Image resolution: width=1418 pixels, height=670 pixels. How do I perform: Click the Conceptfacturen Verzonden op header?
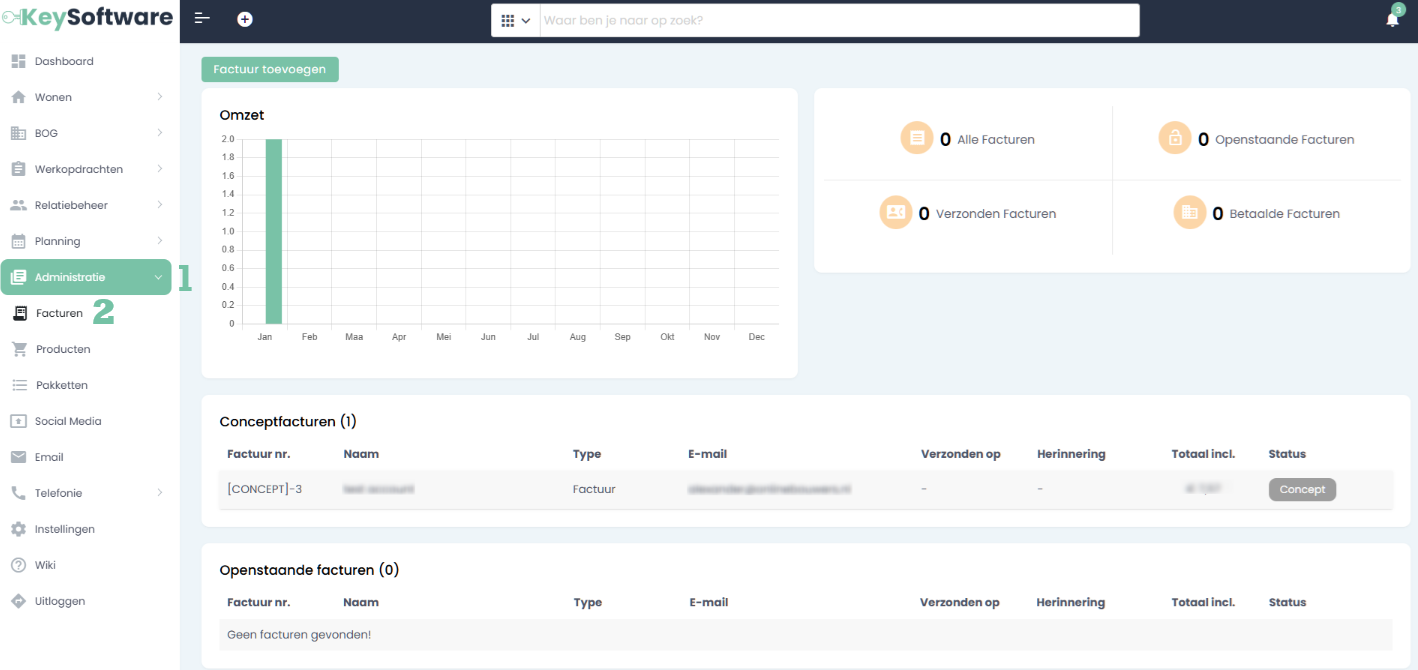961,454
